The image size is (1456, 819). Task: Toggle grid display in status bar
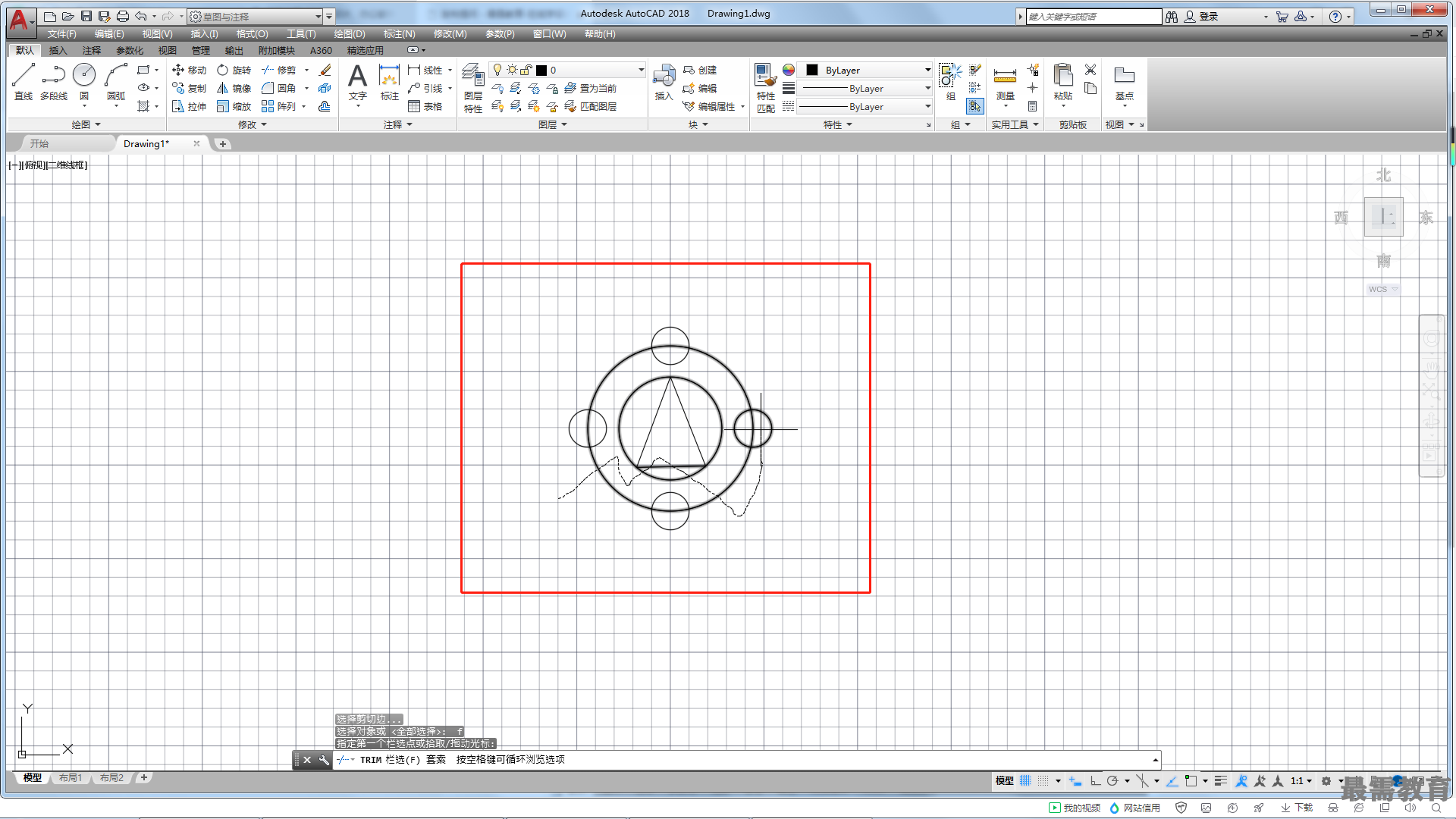pyautogui.click(x=1025, y=780)
